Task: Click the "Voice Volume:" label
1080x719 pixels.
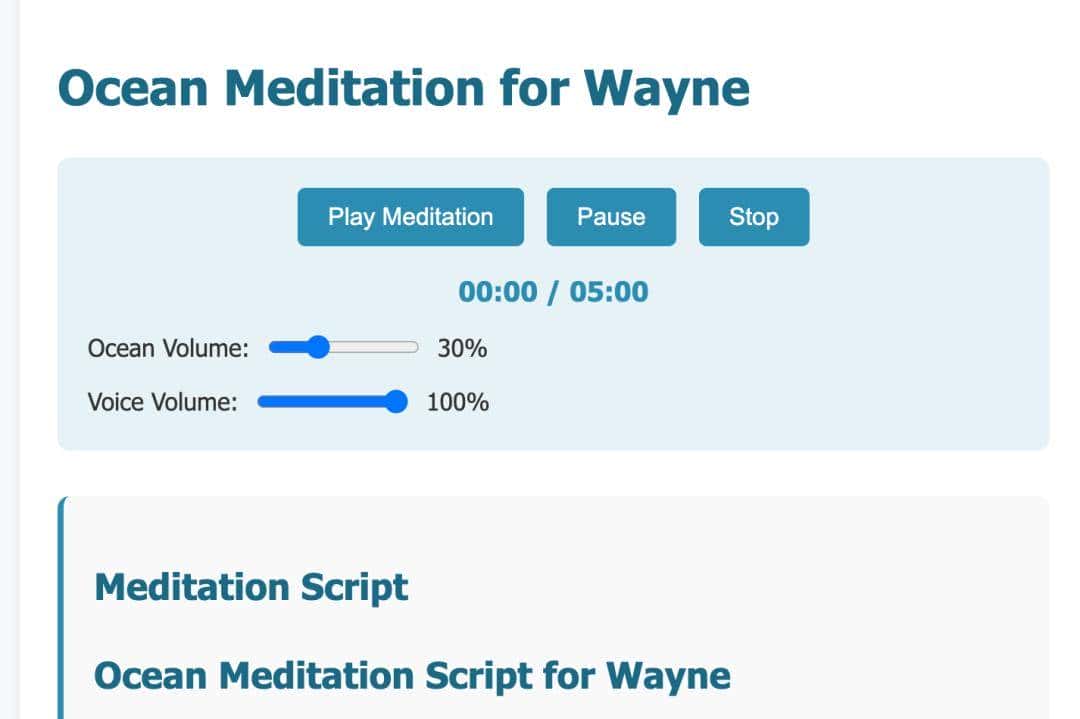Action: coord(163,402)
